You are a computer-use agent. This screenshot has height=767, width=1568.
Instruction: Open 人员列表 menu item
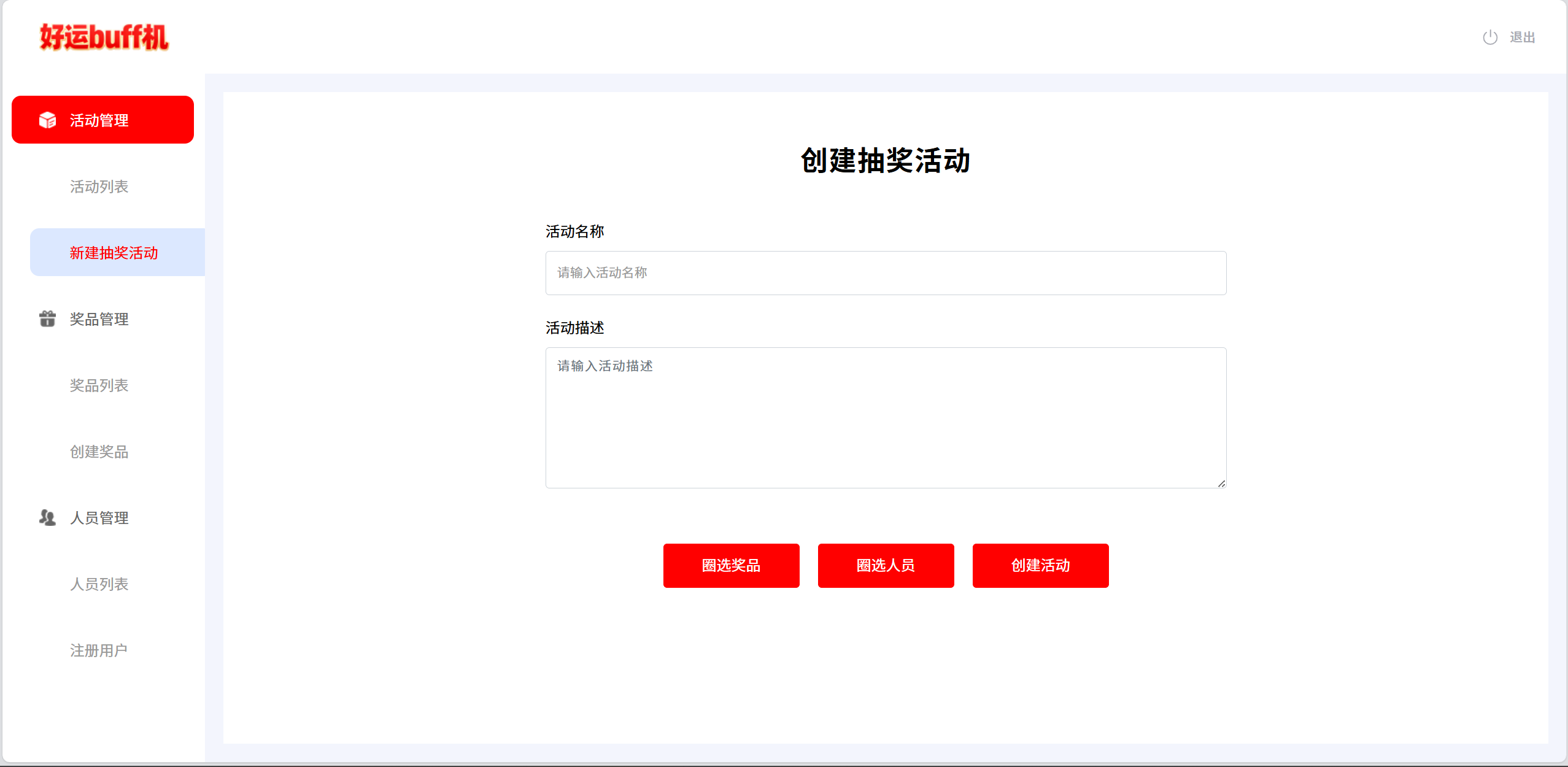(99, 584)
